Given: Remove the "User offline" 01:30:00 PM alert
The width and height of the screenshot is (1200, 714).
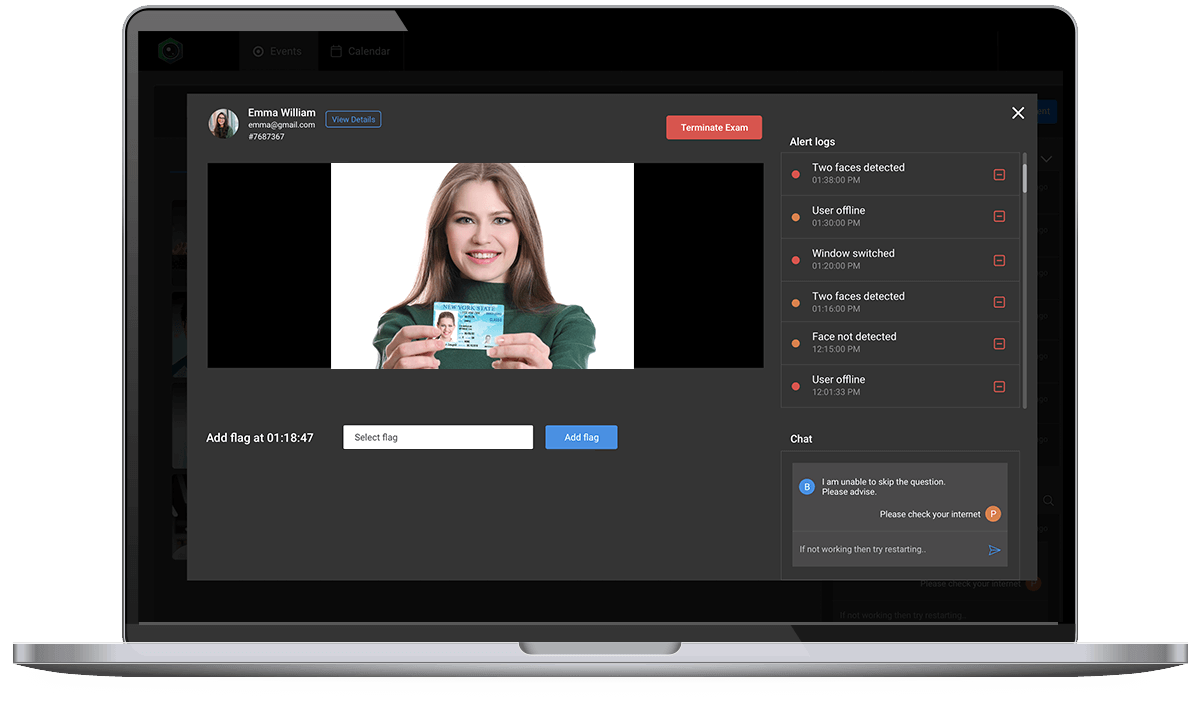Looking at the screenshot, I should point(999,216).
